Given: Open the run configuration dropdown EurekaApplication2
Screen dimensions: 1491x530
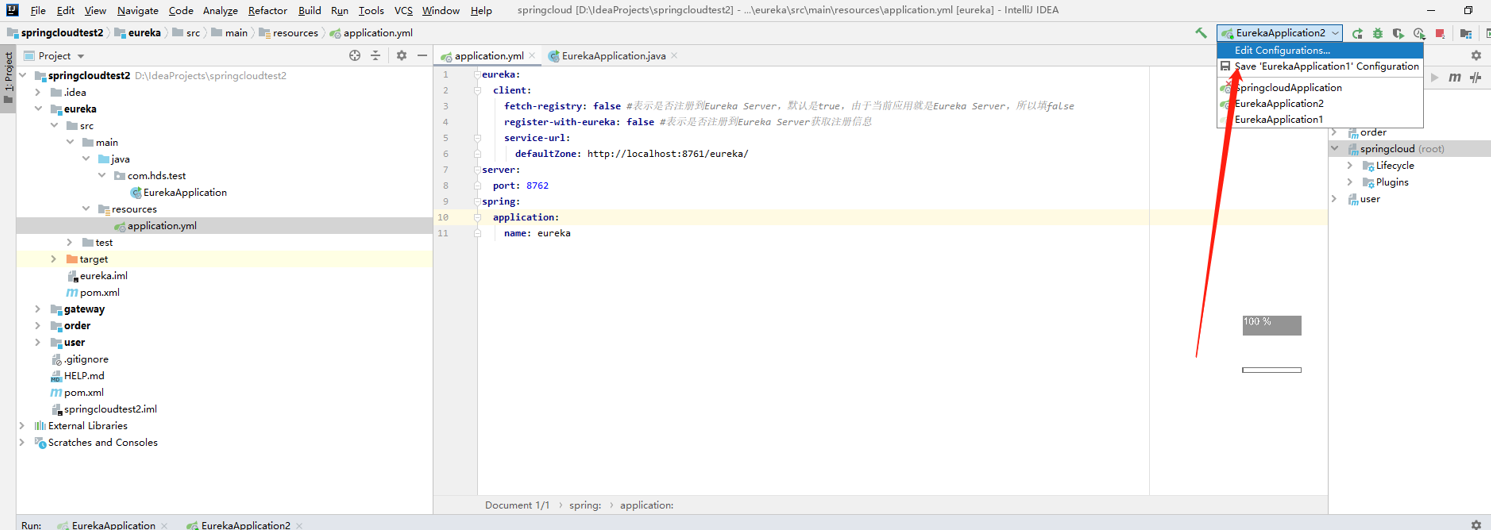Looking at the screenshot, I should pos(1279,33).
